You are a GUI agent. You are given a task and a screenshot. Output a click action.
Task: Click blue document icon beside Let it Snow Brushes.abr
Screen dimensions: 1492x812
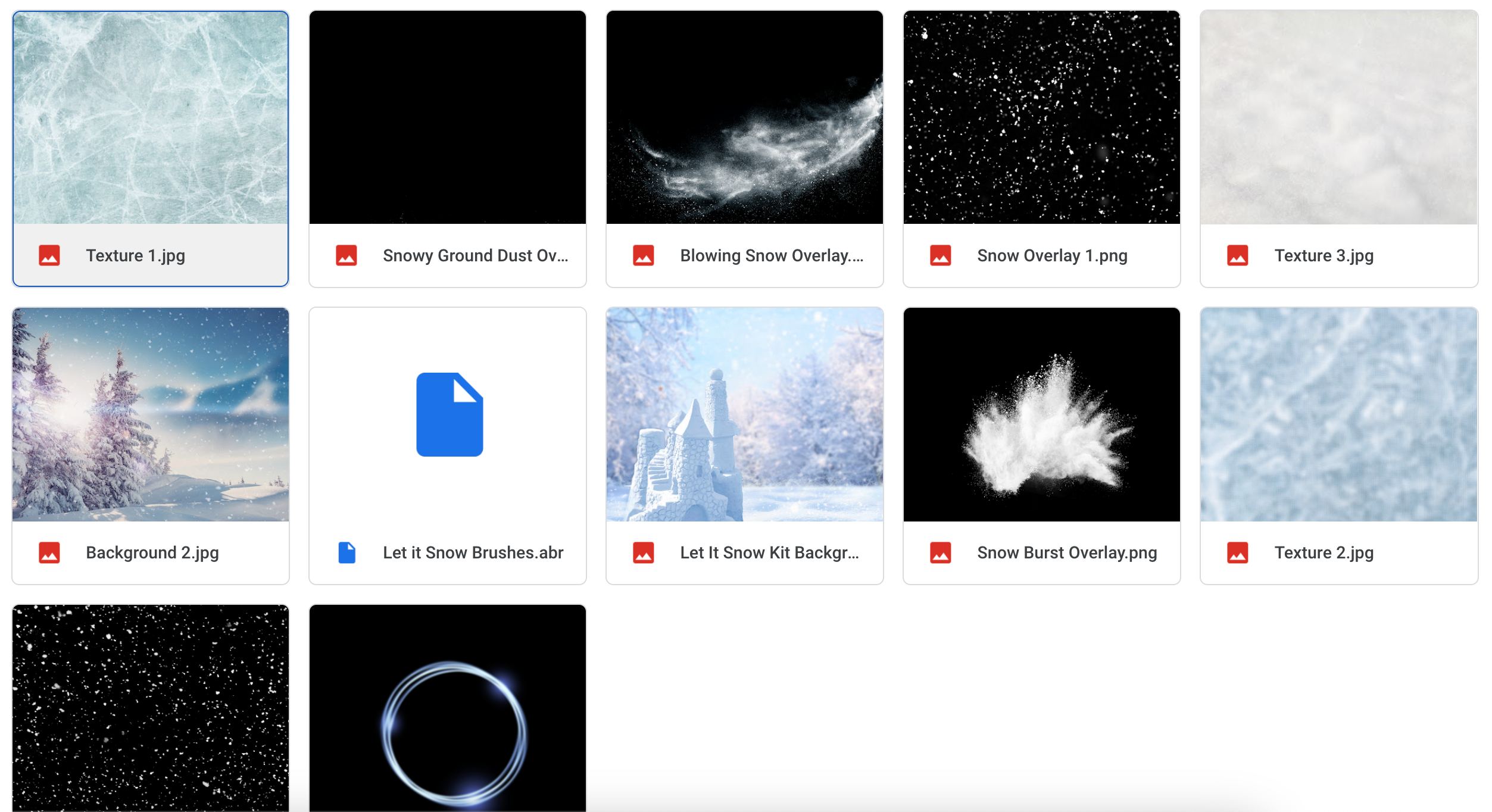(x=347, y=552)
